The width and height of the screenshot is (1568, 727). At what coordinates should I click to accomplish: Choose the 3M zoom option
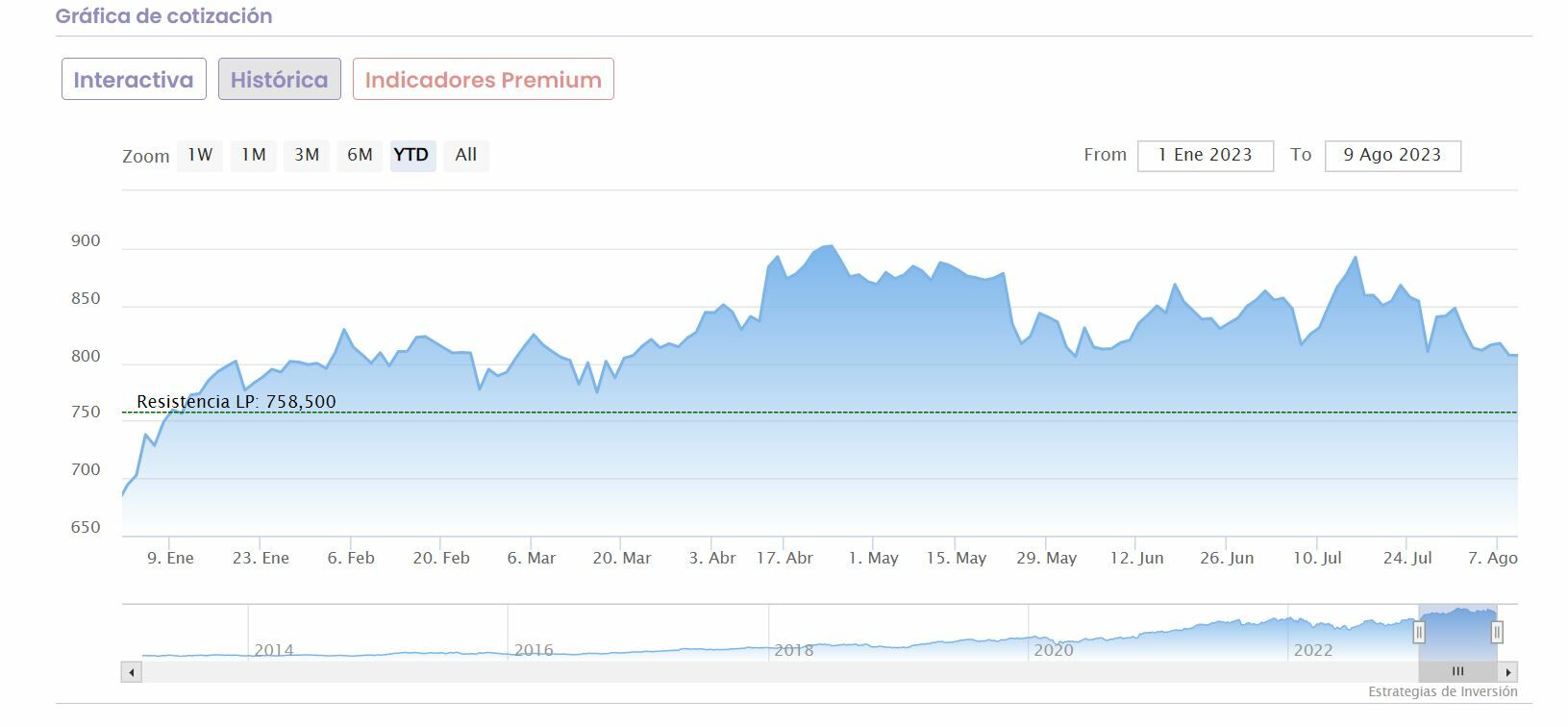tap(307, 156)
